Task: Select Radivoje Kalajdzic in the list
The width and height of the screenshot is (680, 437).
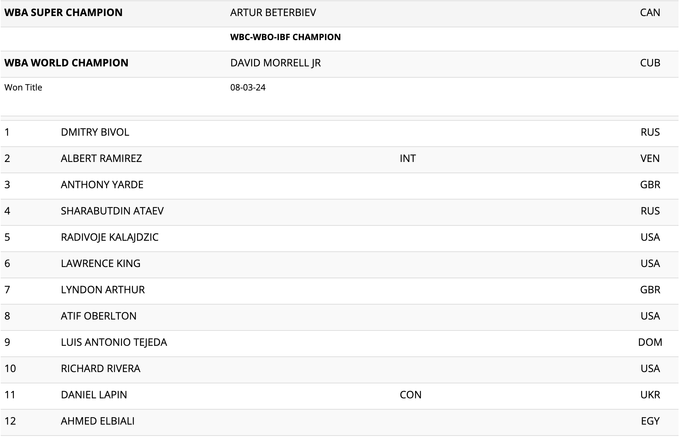Action: click(109, 237)
